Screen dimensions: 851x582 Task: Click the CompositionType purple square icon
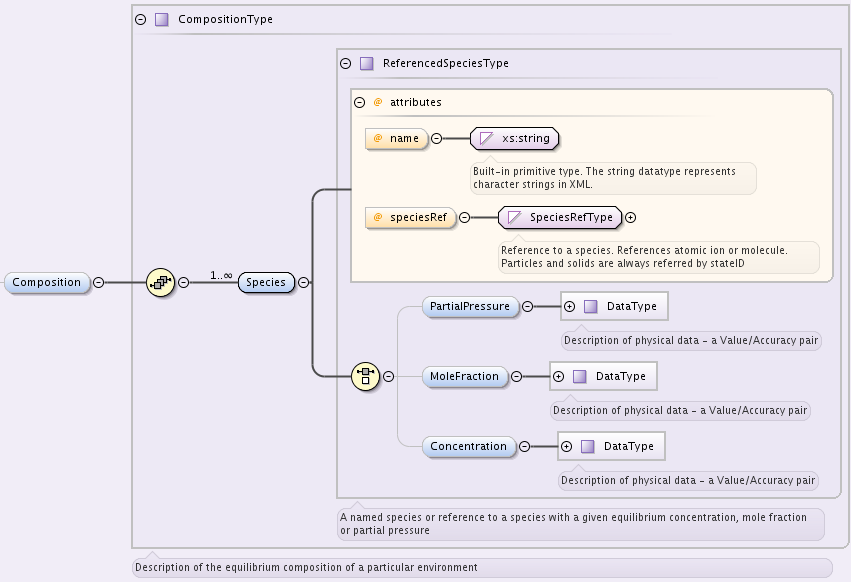pos(161,20)
